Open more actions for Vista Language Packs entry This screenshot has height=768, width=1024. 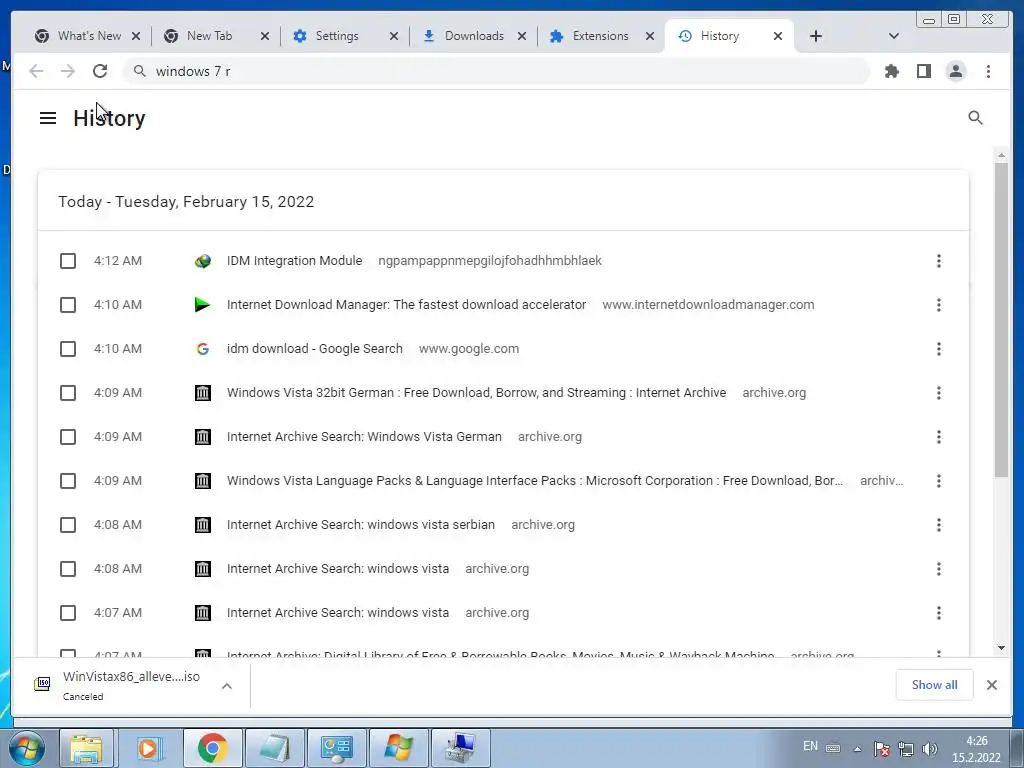point(938,481)
